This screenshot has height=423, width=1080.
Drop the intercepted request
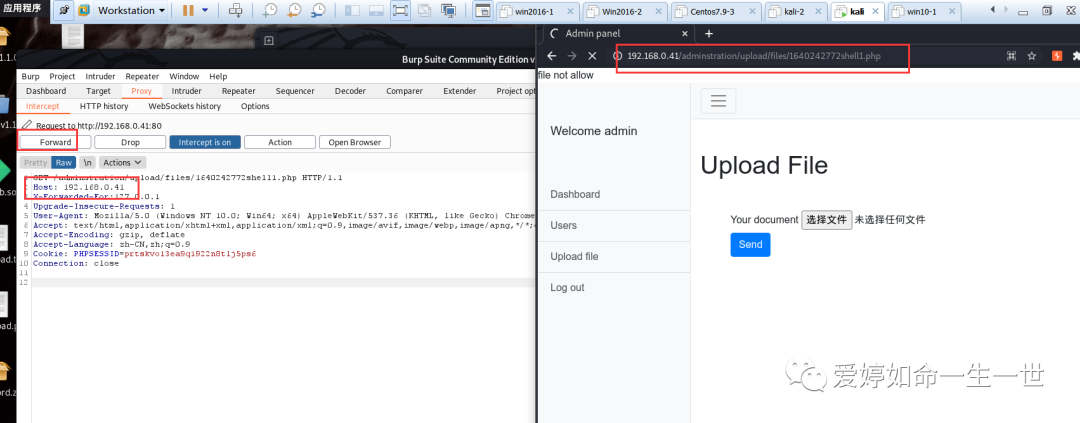coord(130,142)
